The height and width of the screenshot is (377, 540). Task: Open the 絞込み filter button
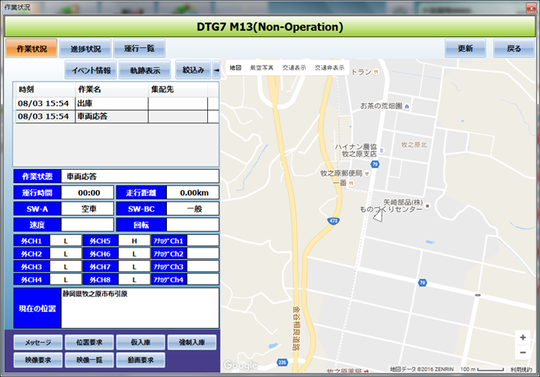pos(193,70)
